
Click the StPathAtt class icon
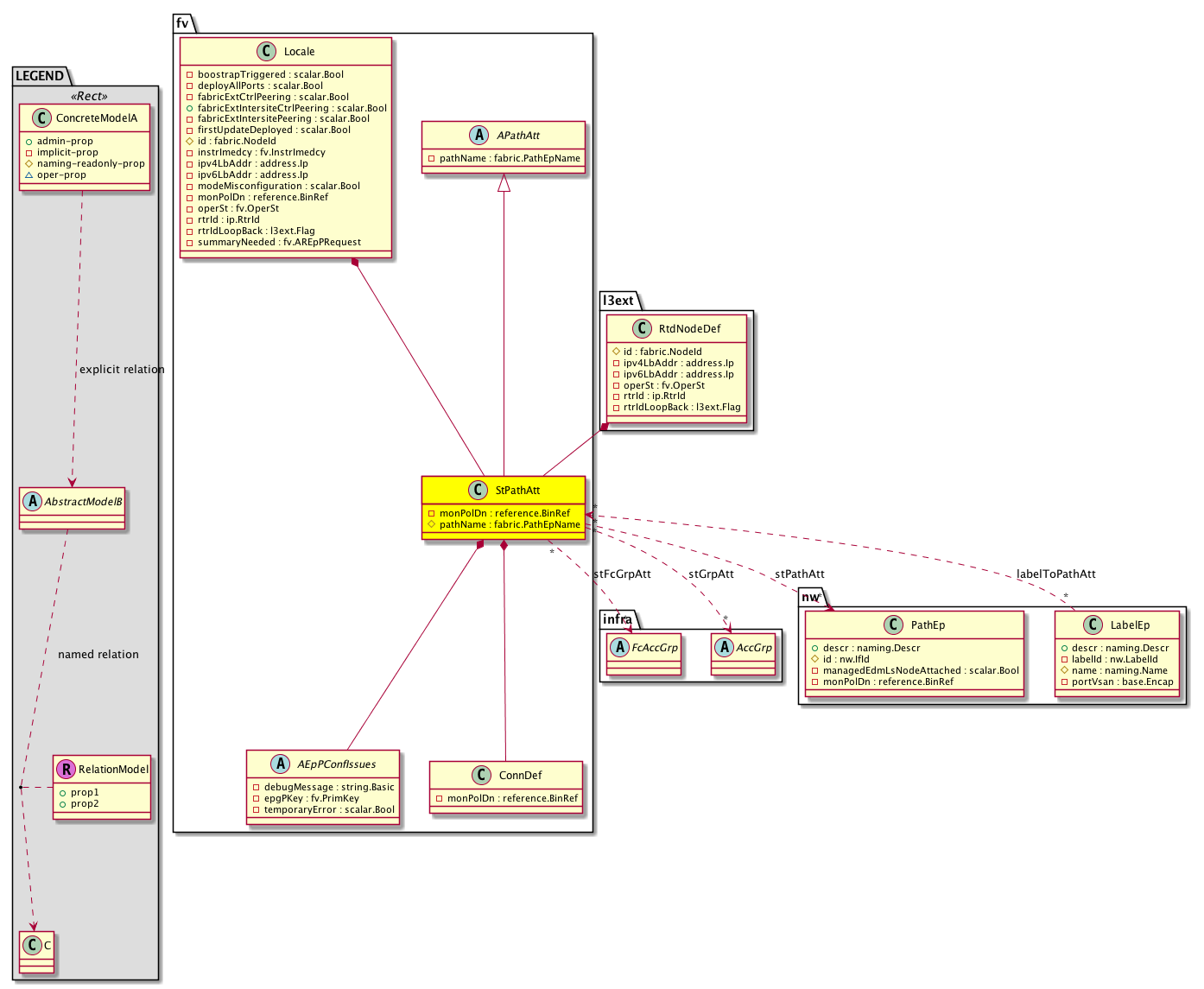click(478, 491)
